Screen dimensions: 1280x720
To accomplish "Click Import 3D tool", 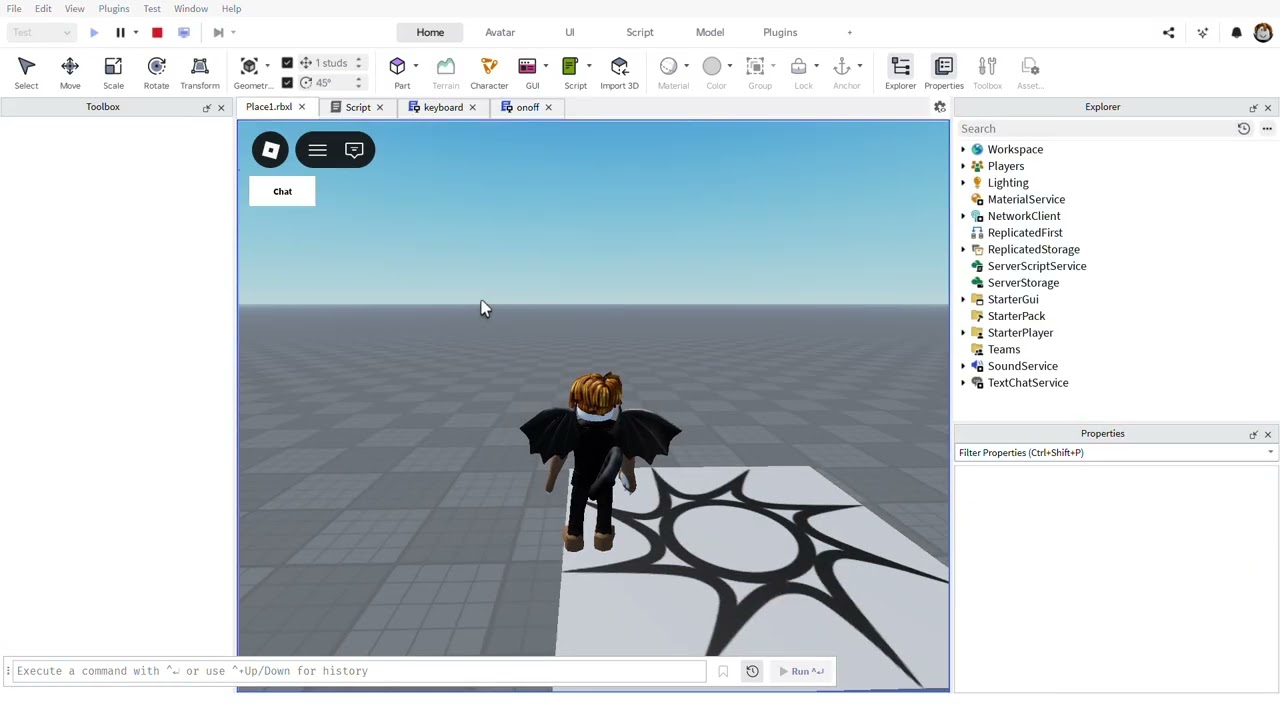I will pyautogui.click(x=619, y=72).
